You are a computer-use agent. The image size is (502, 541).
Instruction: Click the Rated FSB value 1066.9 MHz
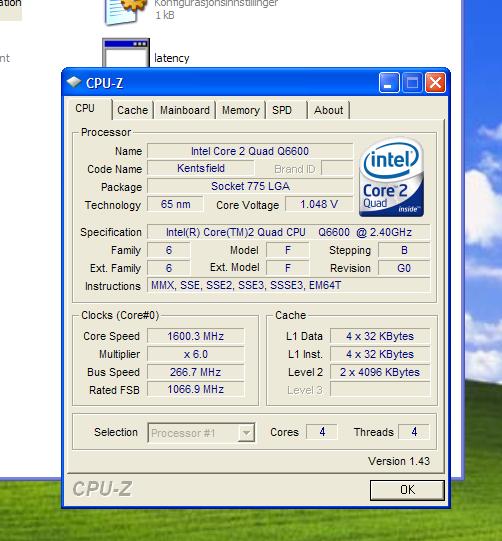coord(196,390)
